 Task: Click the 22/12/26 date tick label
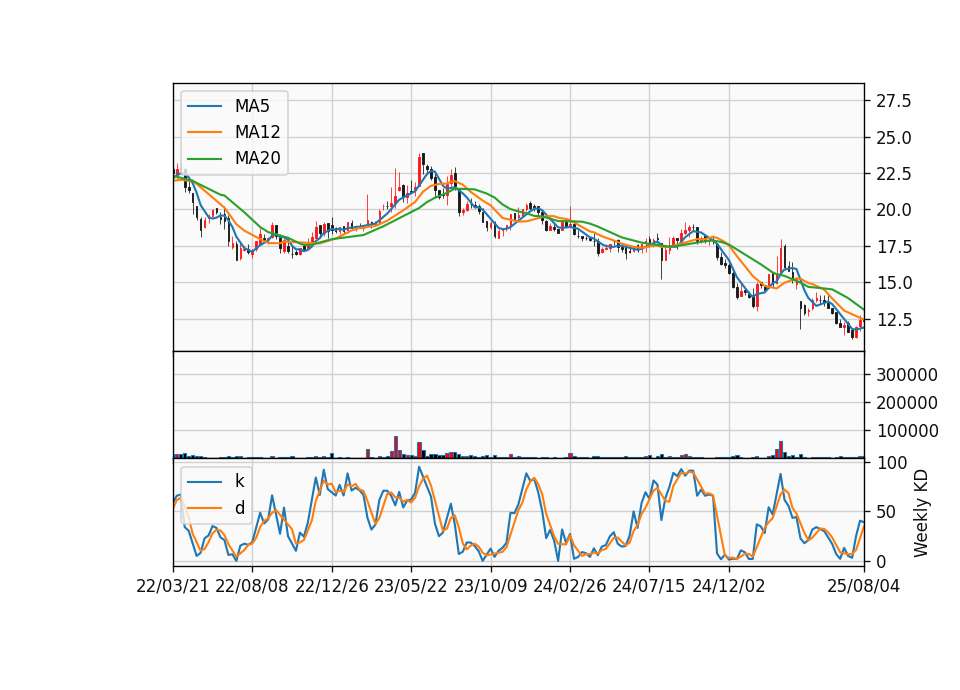(332, 586)
